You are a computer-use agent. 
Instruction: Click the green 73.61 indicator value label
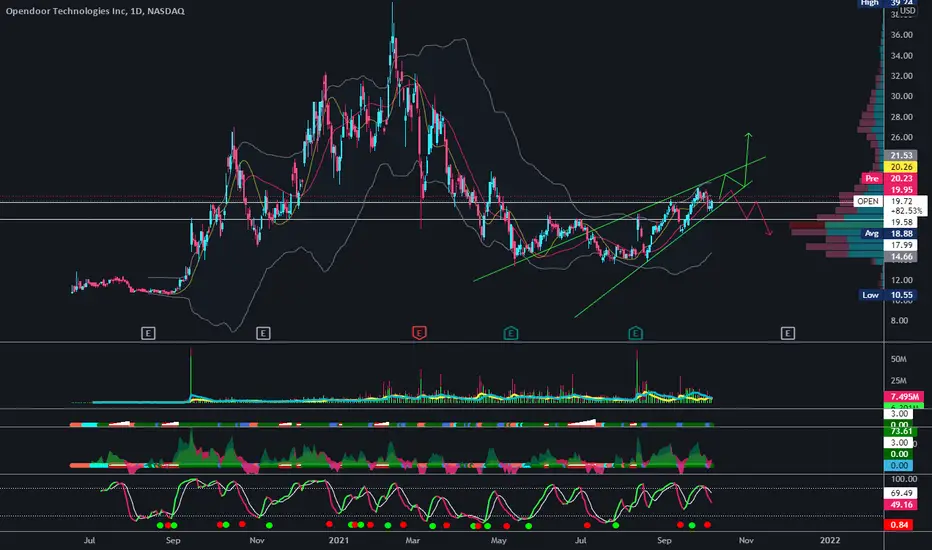pyautogui.click(x=901, y=431)
